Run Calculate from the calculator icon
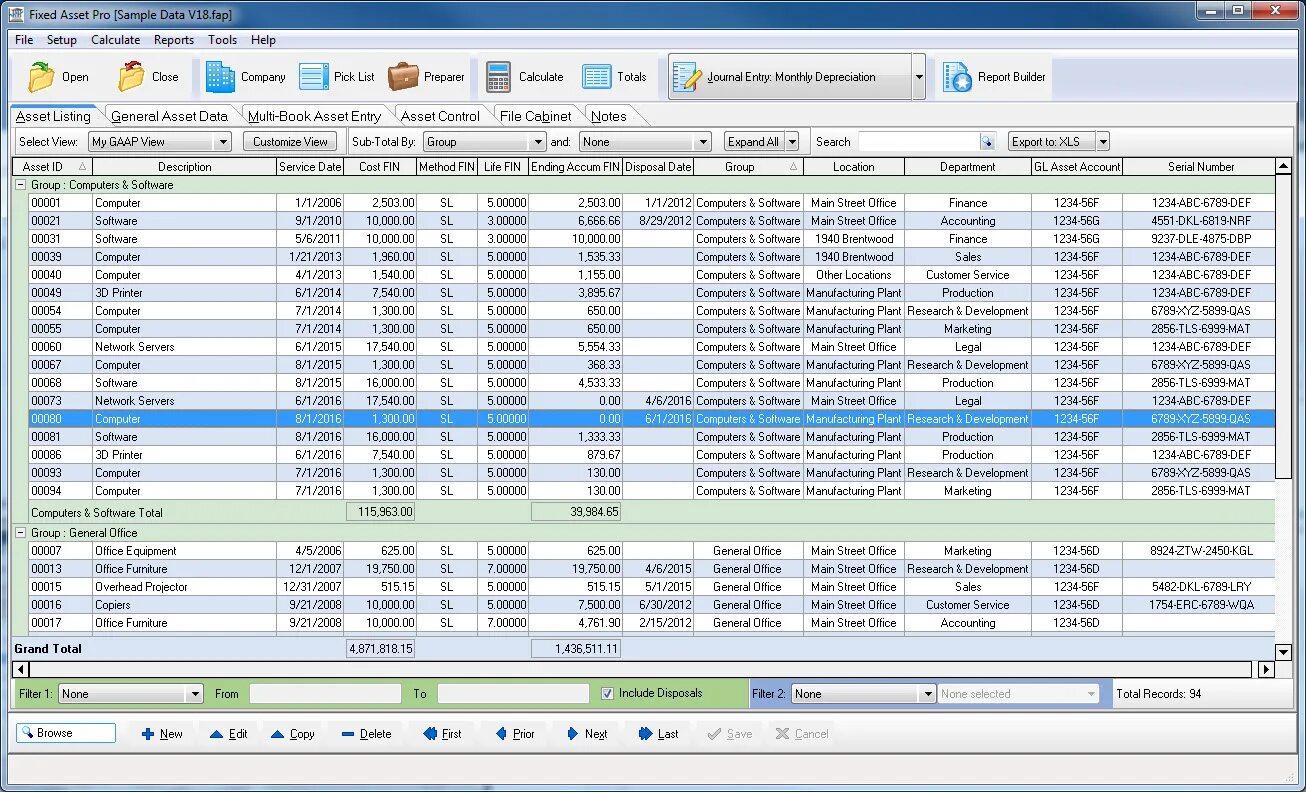 [499, 77]
